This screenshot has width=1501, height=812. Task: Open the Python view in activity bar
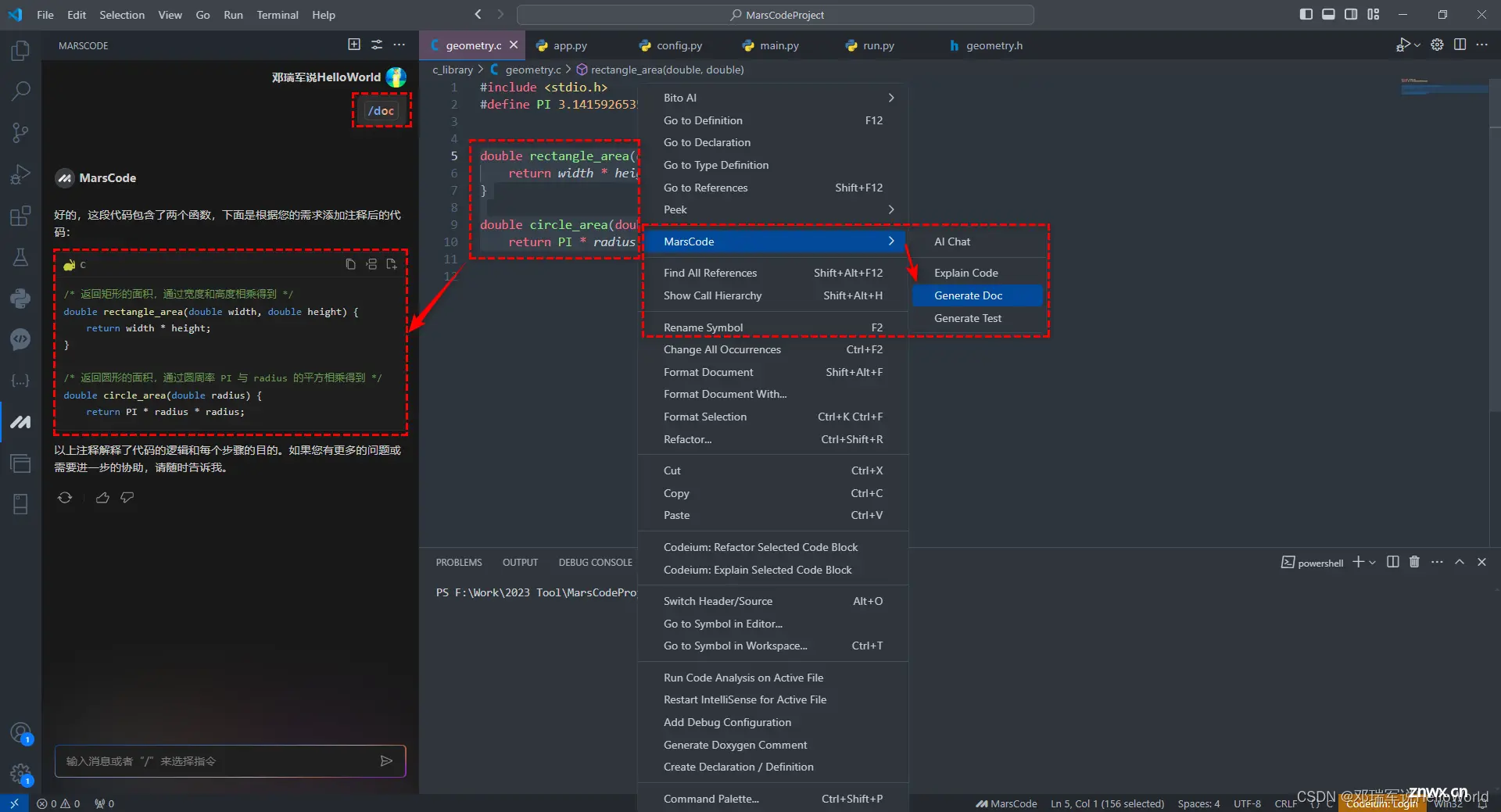(x=20, y=299)
